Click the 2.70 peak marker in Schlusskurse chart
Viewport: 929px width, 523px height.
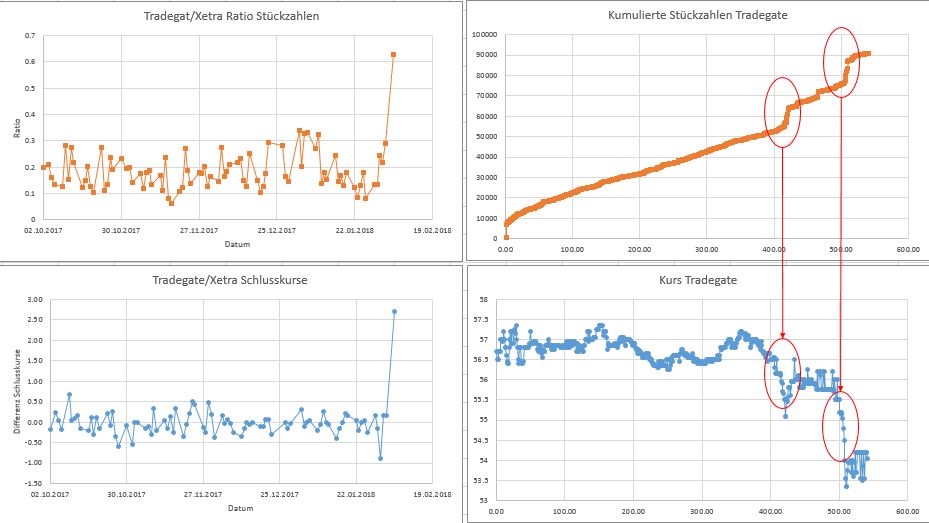tap(395, 311)
